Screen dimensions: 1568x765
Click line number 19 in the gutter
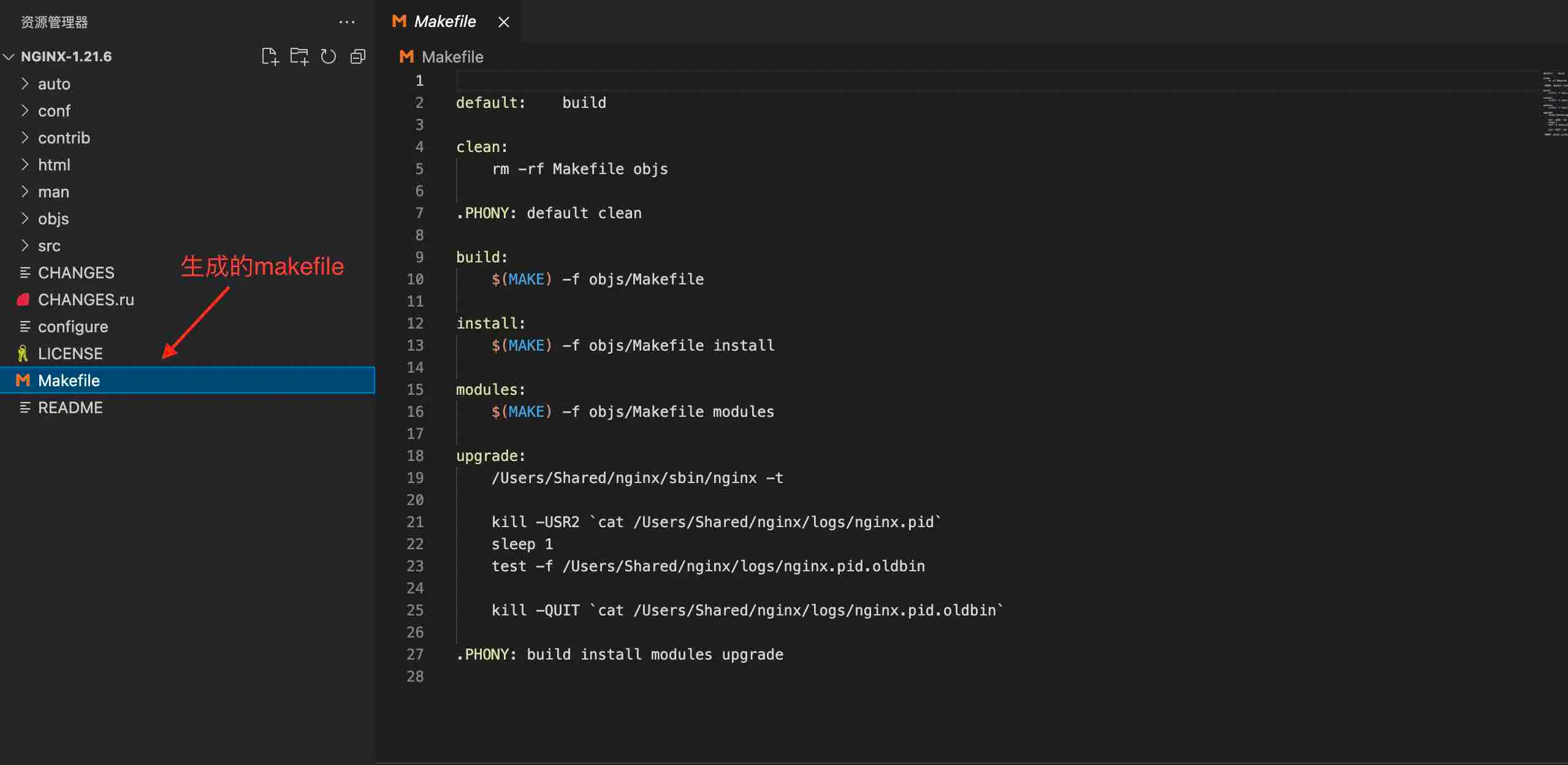click(415, 478)
